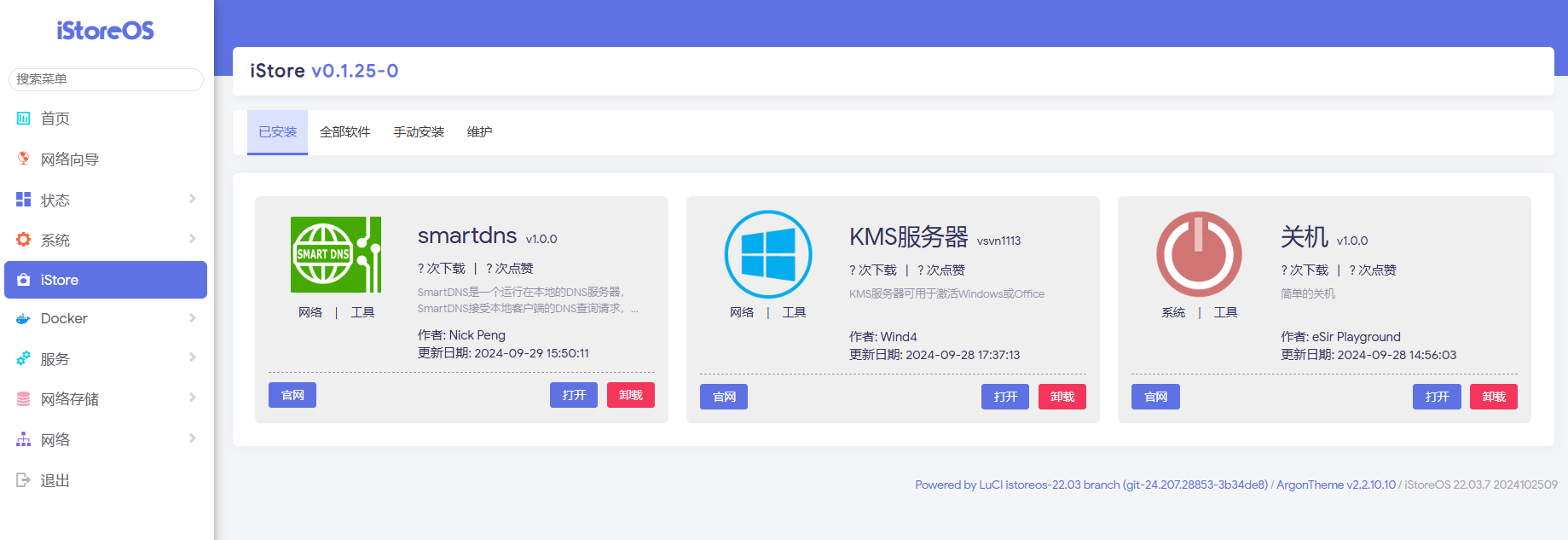The width and height of the screenshot is (1568, 540).
Task: Click 关机 系统 category tag
Action: click(x=1173, y=312)
